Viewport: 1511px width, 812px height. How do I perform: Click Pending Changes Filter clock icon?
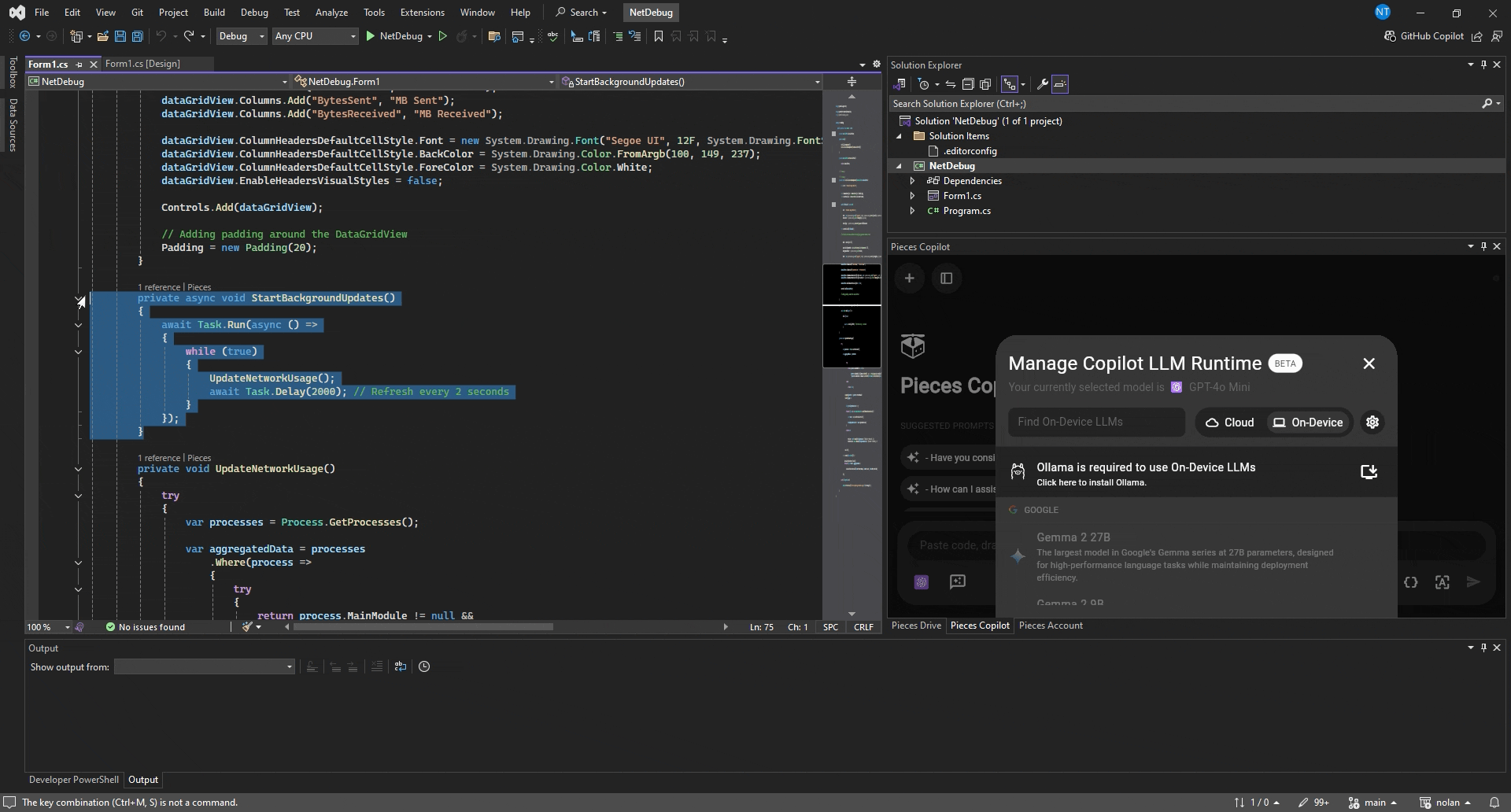pos(924,84)
